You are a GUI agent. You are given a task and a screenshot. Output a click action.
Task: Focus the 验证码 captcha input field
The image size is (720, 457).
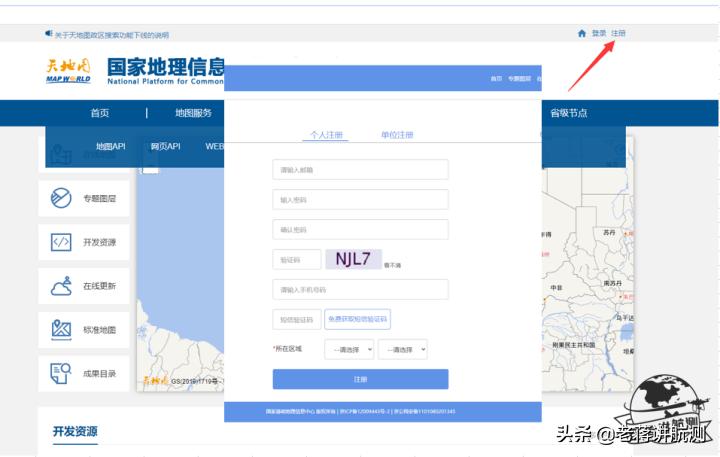tap(297, 260)
